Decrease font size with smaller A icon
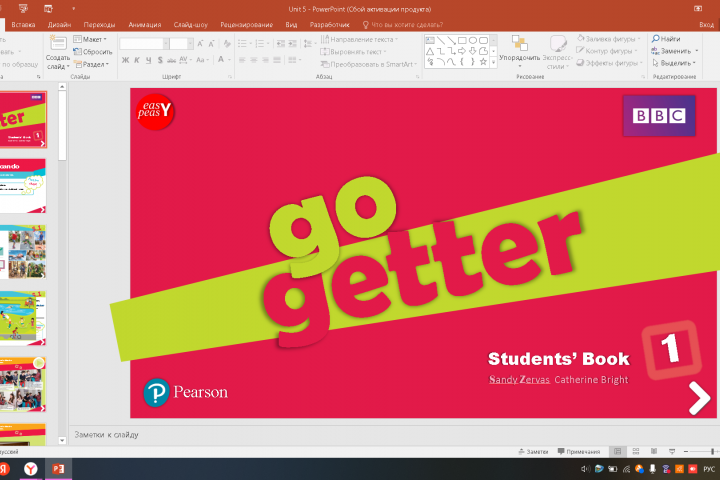The height and width of the screenshot is (480, 720). click(x=211, y=44)
